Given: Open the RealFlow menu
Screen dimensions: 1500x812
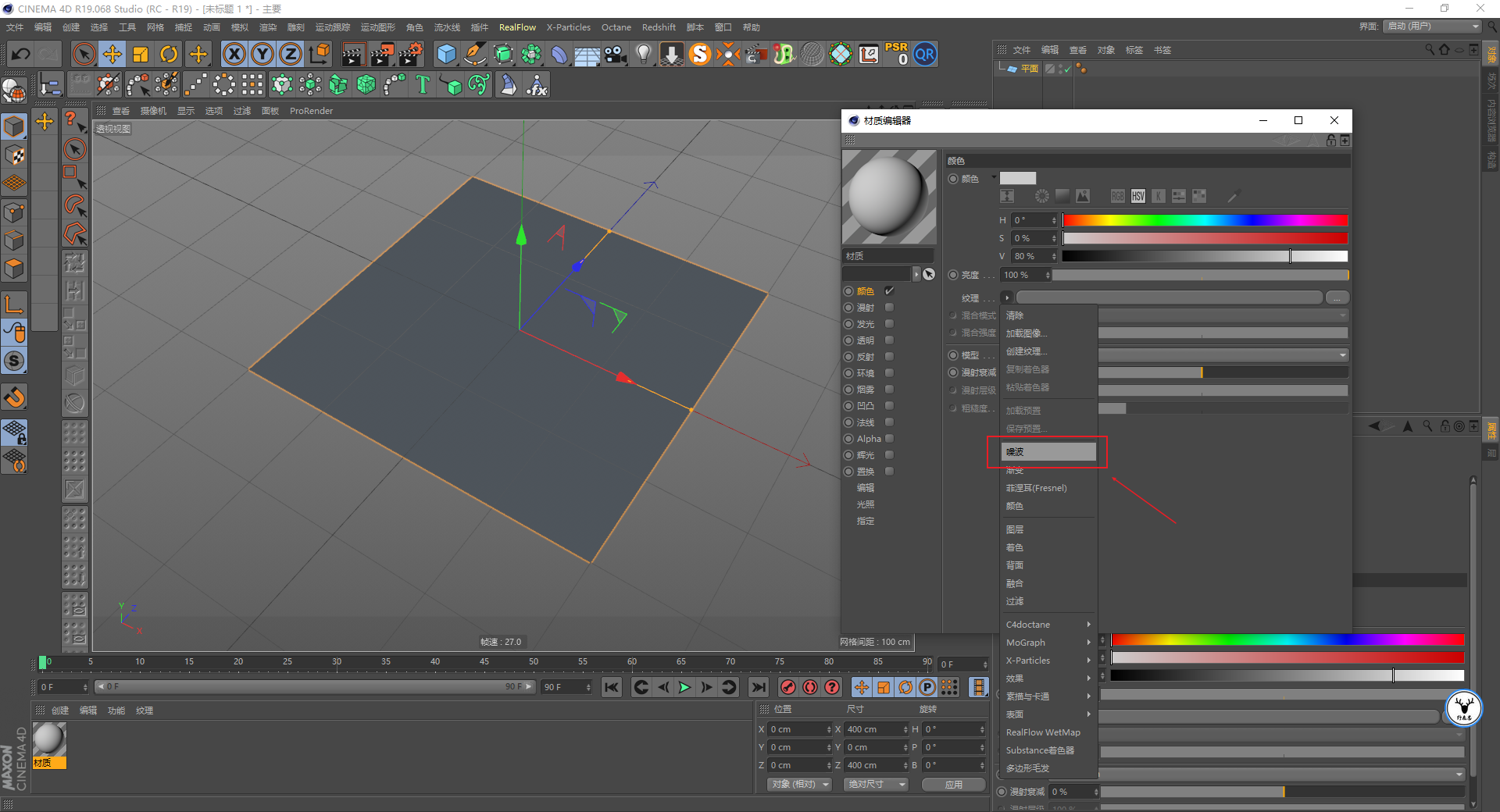Looking at the screenshot, I should click(x=517, y=27).
